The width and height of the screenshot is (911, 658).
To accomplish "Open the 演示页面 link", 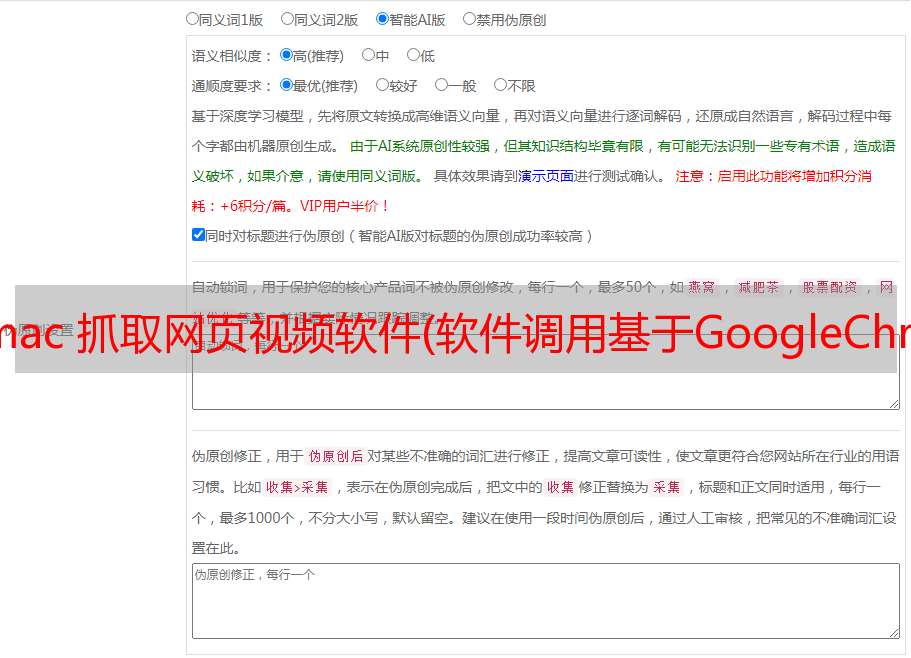I will coord(546,176).
